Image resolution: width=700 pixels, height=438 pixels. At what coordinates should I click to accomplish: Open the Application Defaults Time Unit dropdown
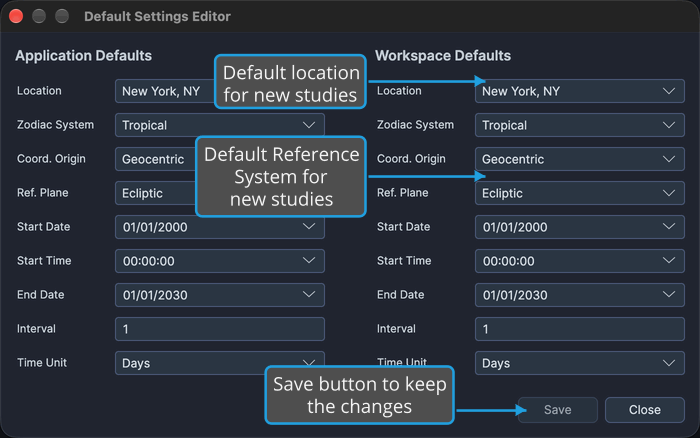[x=220, y=361]
